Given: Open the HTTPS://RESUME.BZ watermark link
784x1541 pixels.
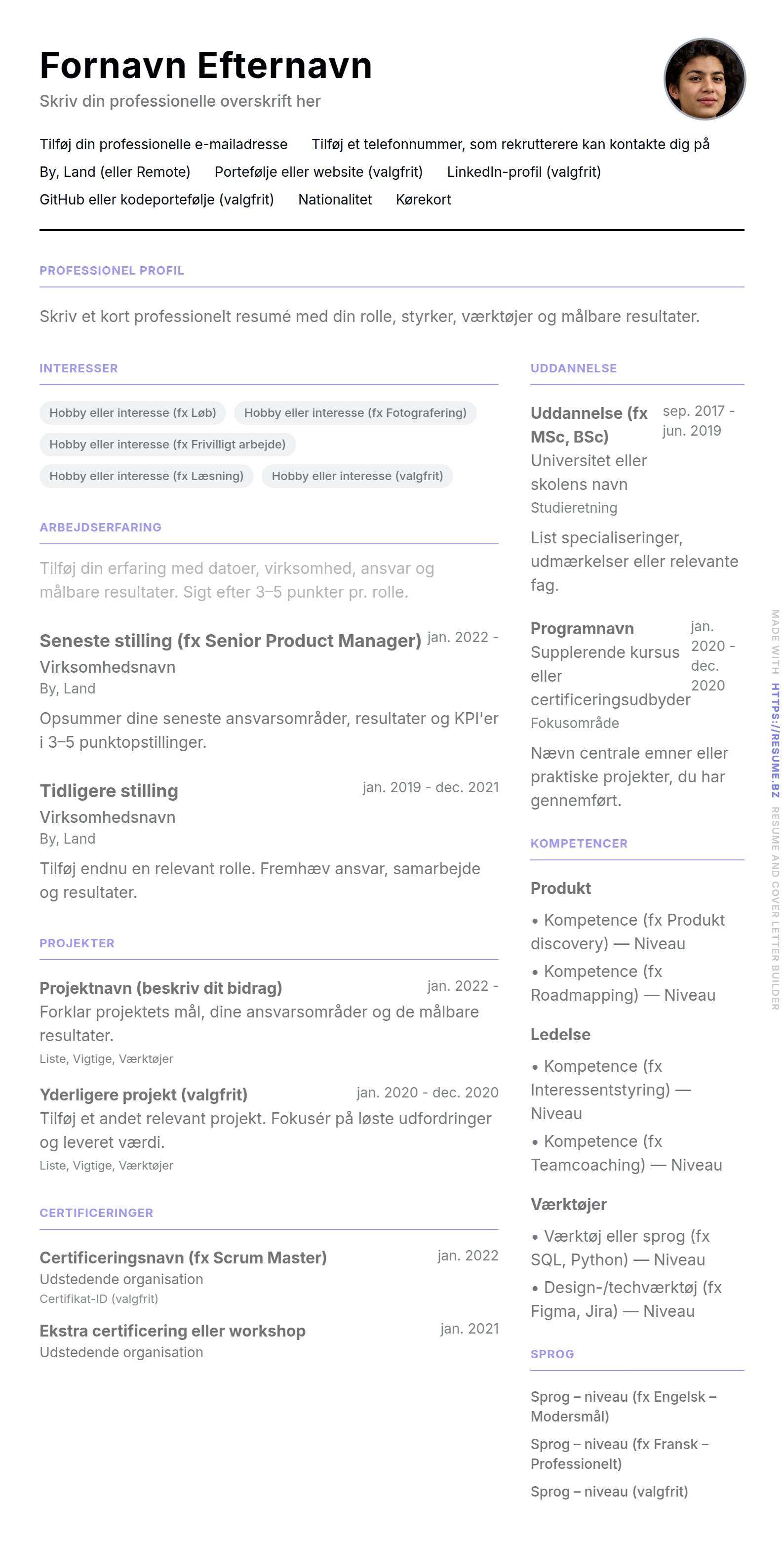Looking at the screenshot, I should (x=775, y=740).
